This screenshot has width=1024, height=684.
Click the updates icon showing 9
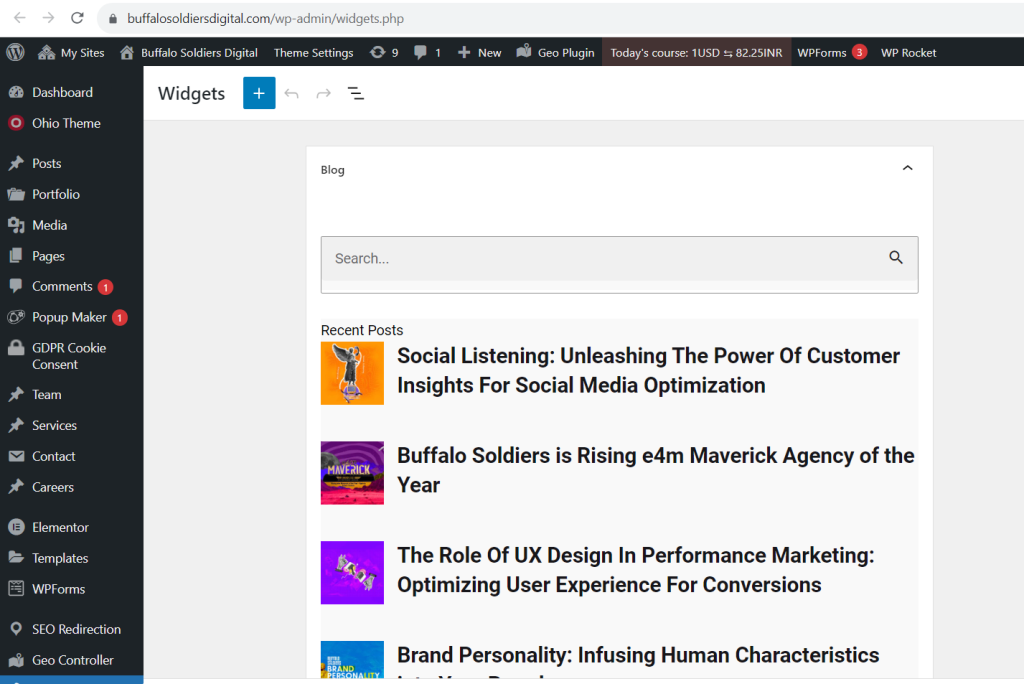[384, 52]
